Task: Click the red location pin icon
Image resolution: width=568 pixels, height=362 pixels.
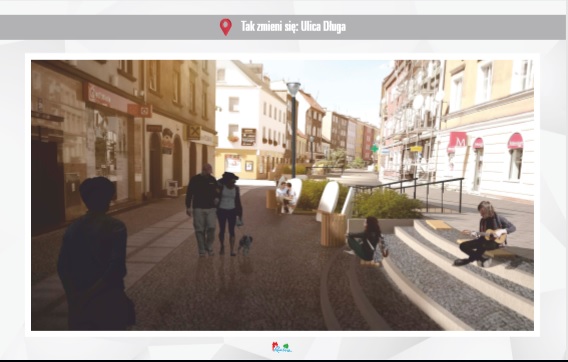Action: tap(226, 27)
